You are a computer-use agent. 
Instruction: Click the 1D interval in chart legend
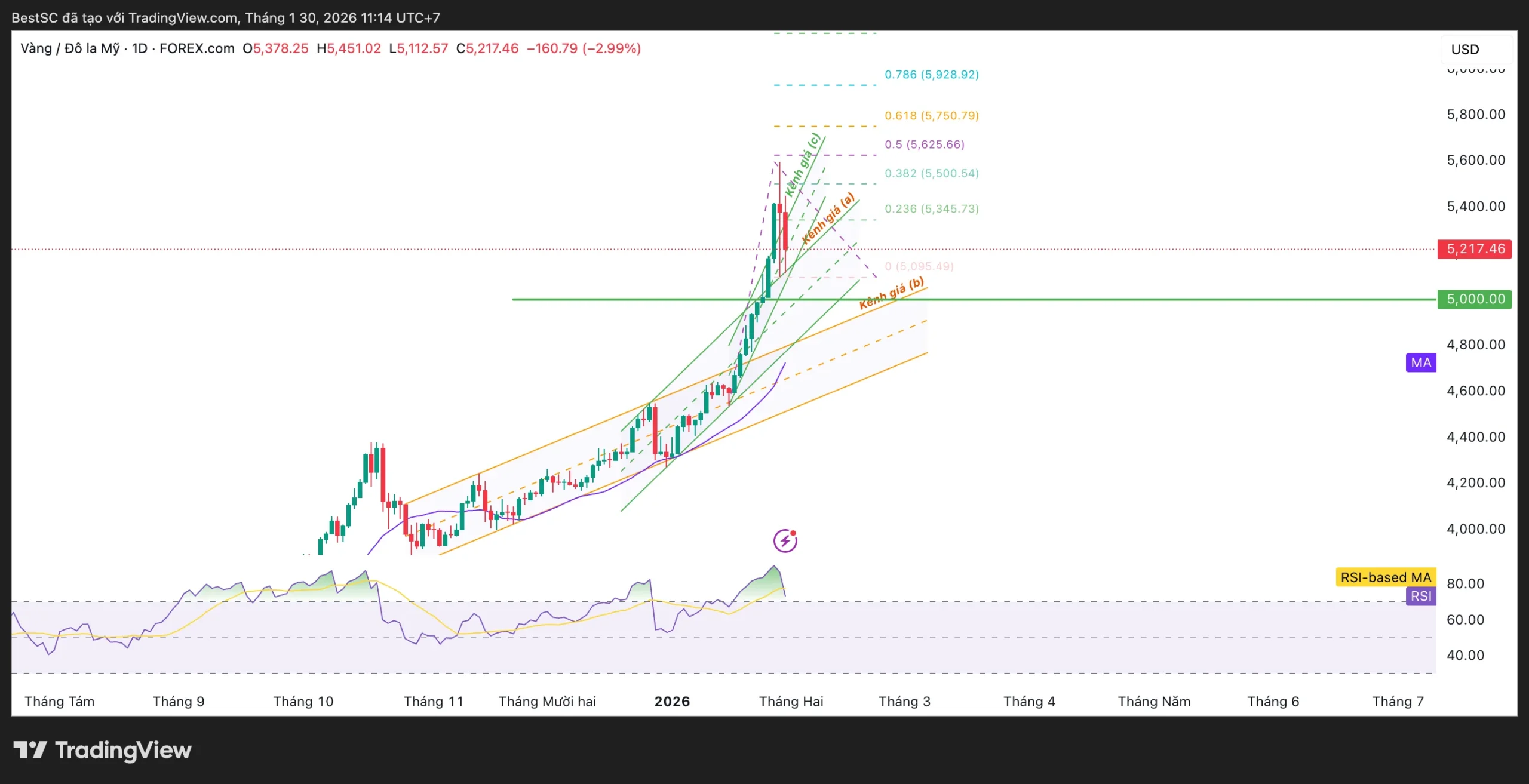tap(139, 48)
